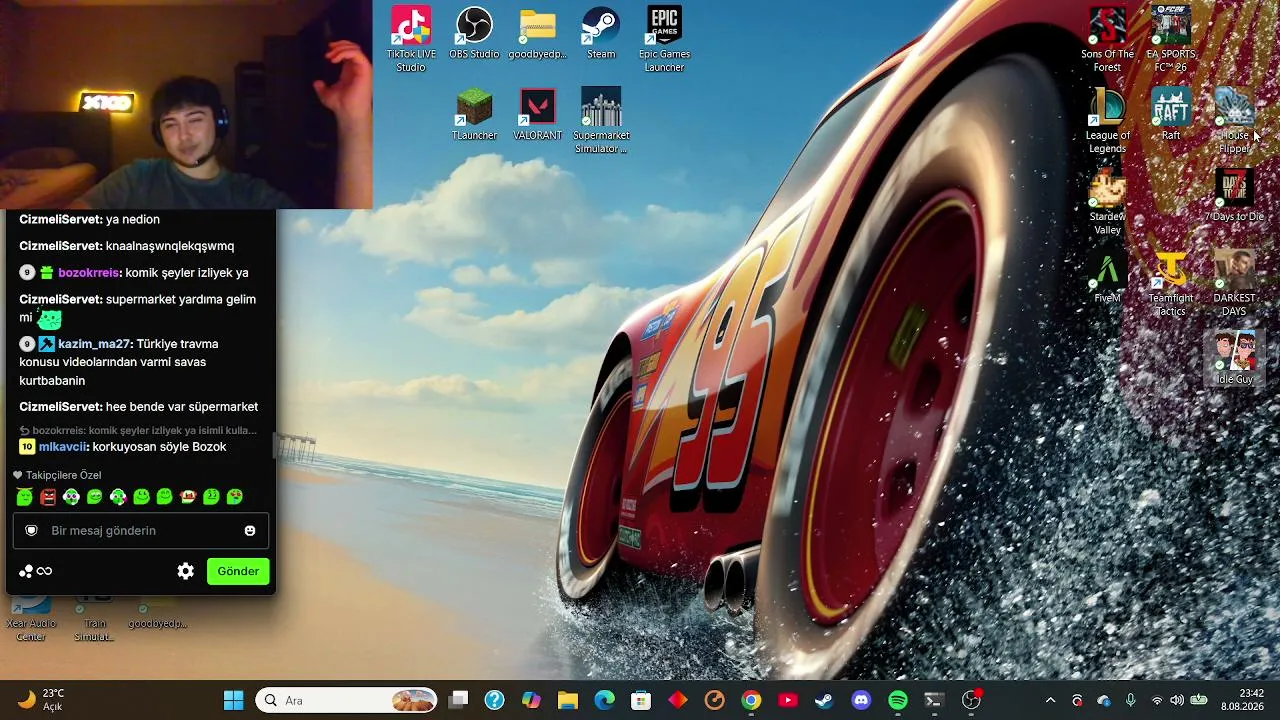Click the Raft game desktop icon
1280x720 pixels.
click(1171, 114)
